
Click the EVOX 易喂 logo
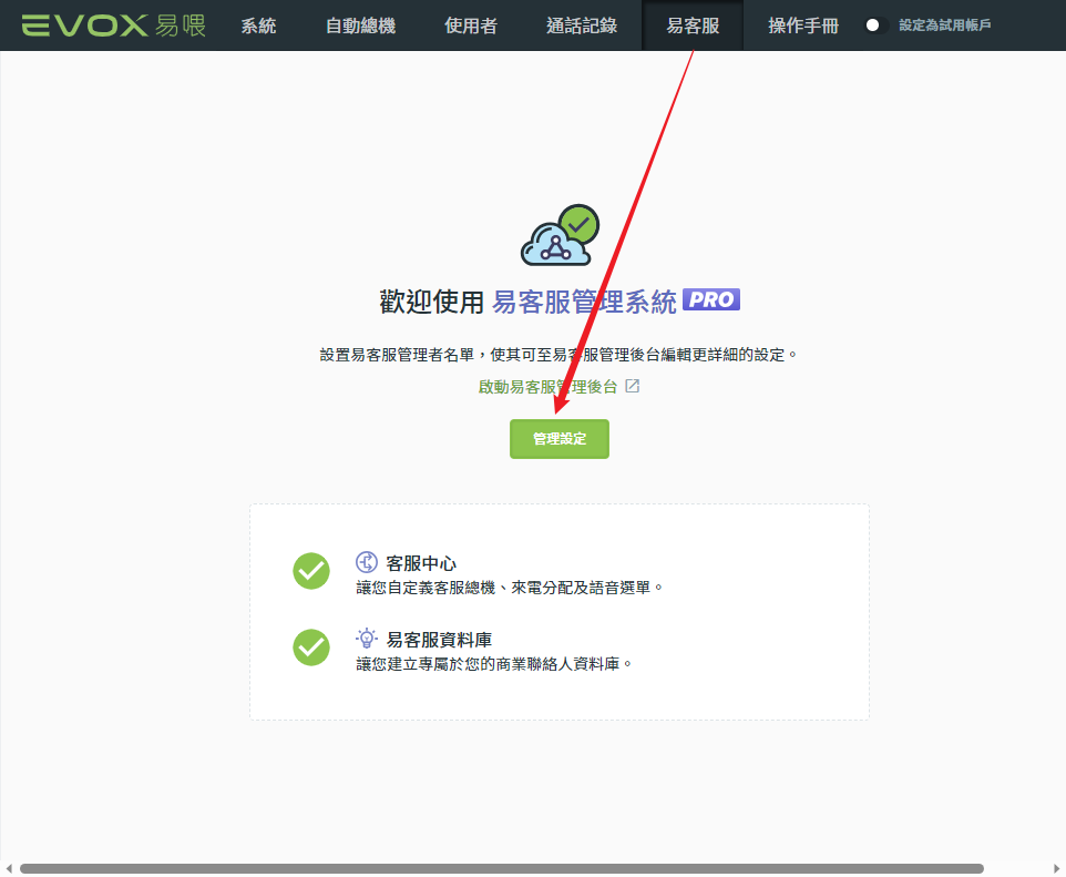click(114, 26)
